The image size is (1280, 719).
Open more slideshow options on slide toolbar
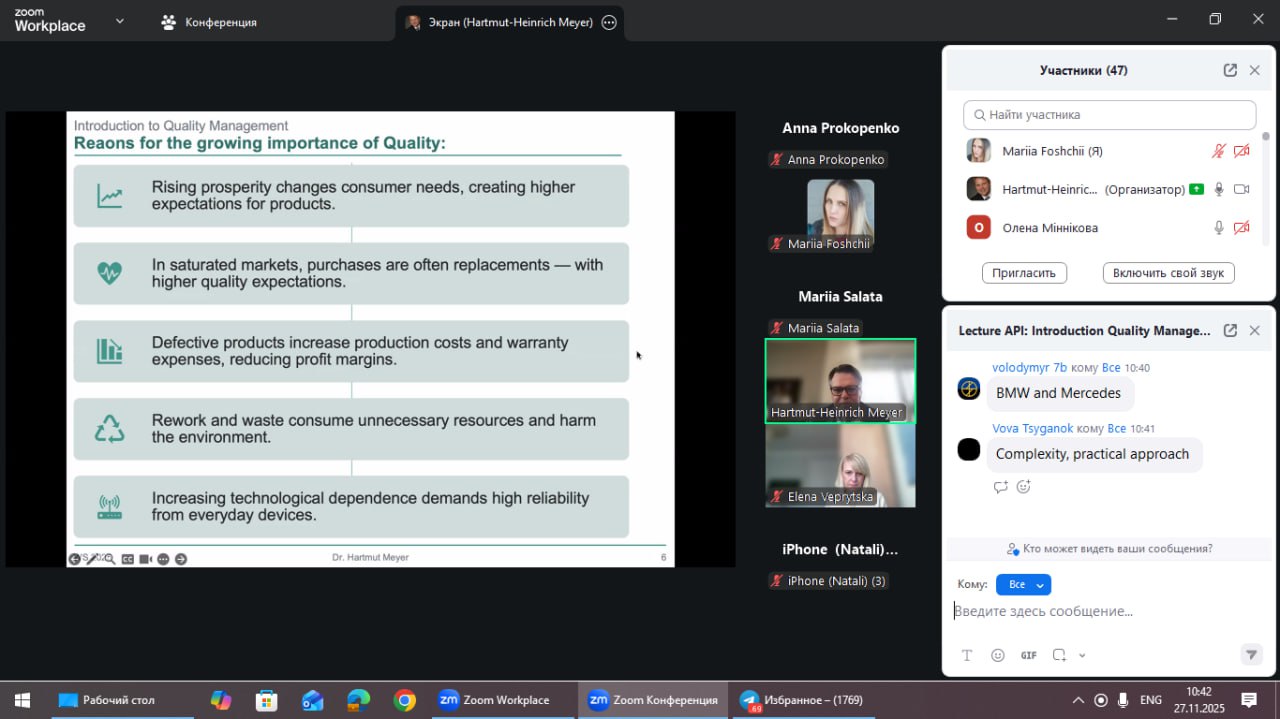pyautogui.click(x=163, y=559)
